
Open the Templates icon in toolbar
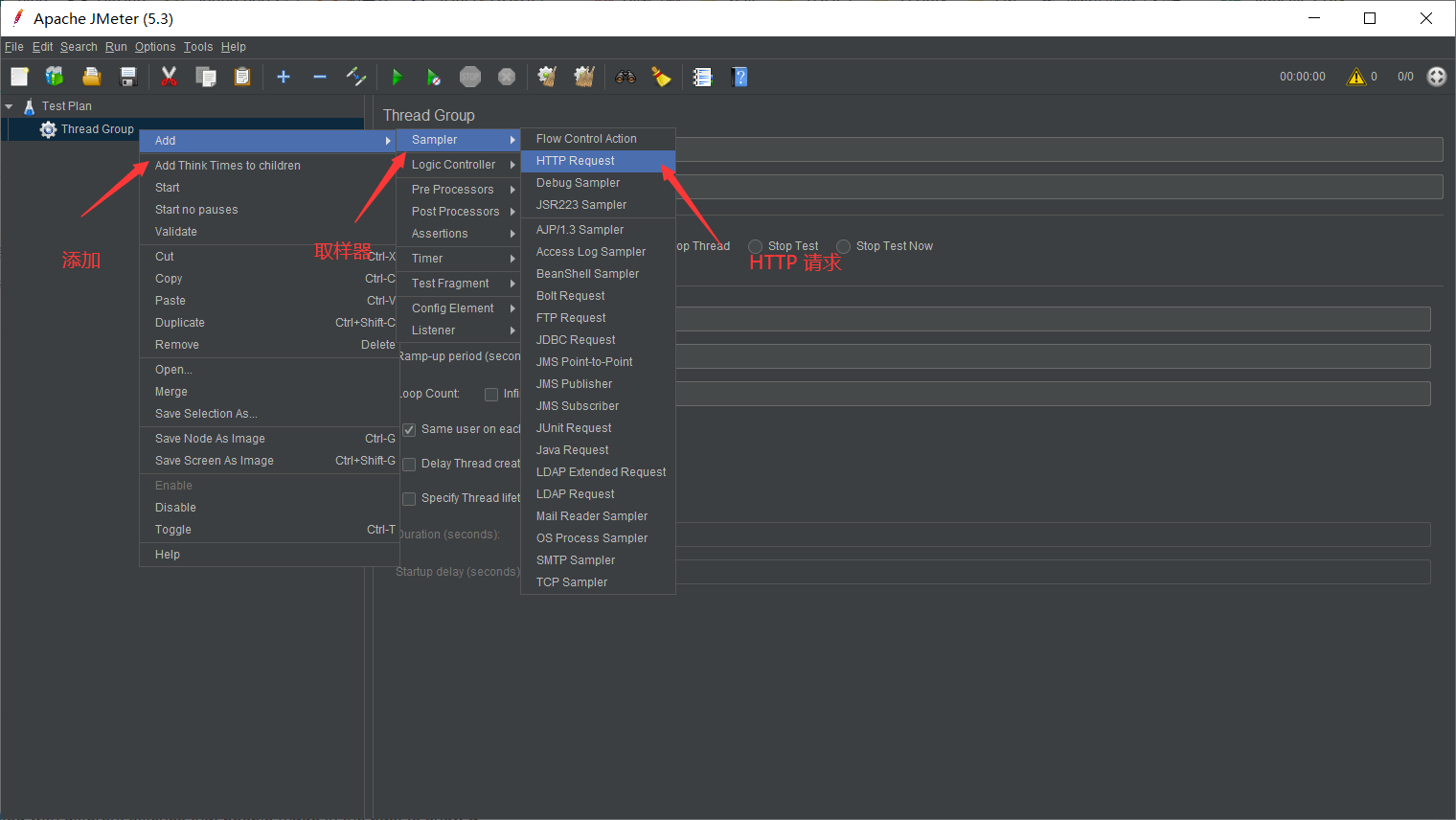point(55,77)
